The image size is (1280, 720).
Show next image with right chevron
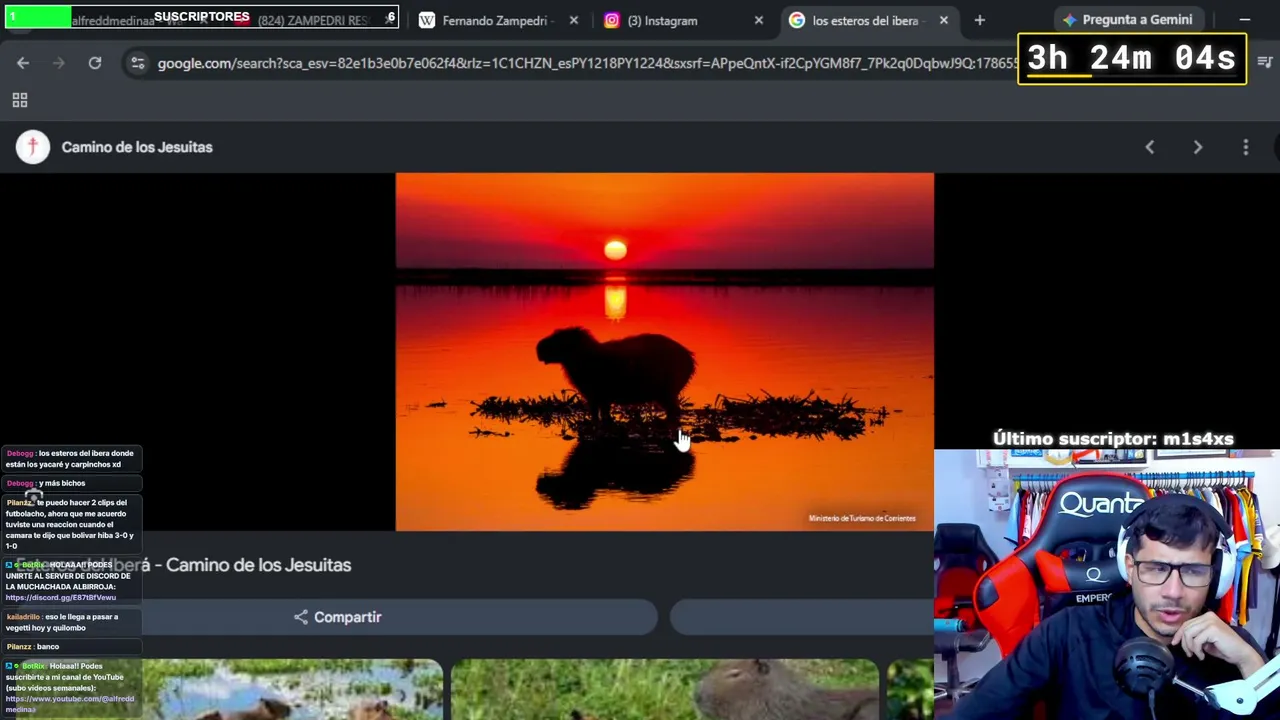[1198, 147]
